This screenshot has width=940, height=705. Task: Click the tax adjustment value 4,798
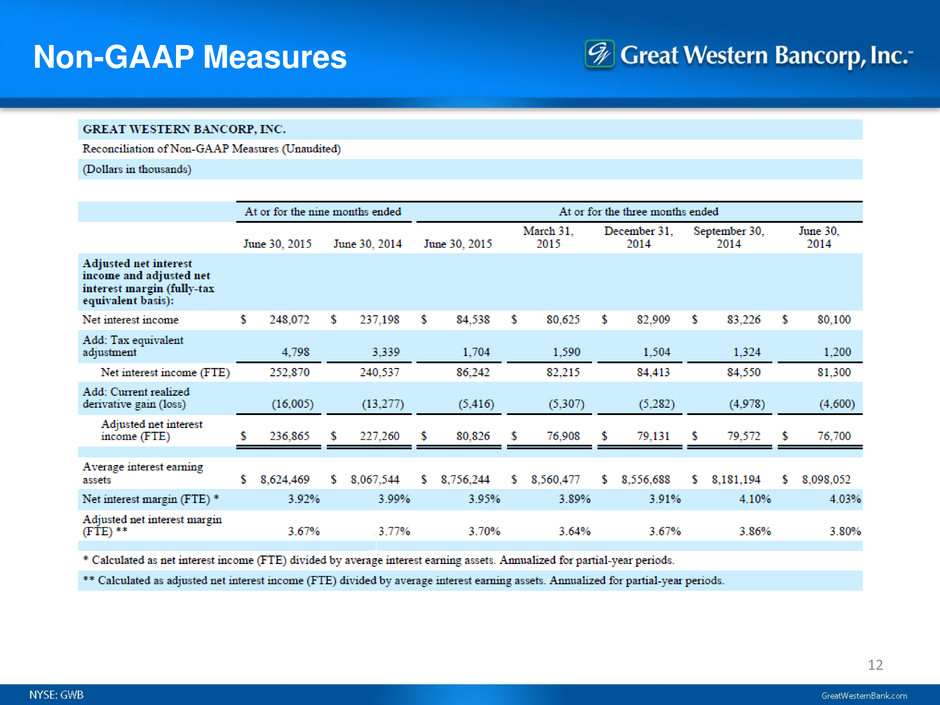click(296, 352)
